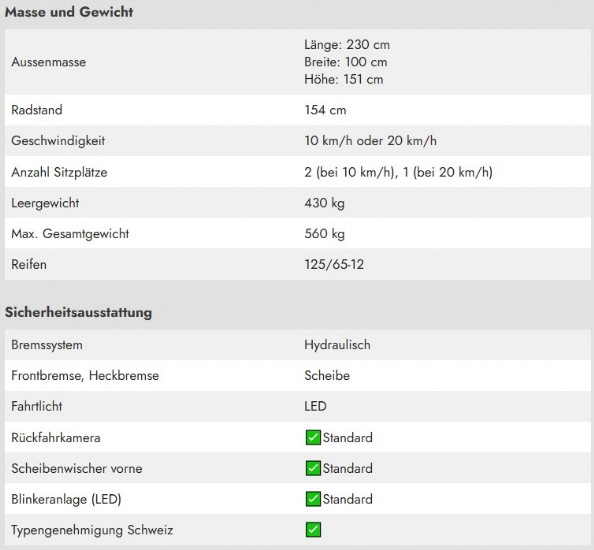Click the Max. Gesamtgewicht value 560 kg
Screen dimensions: 594x550
click(x=325, y=234)
